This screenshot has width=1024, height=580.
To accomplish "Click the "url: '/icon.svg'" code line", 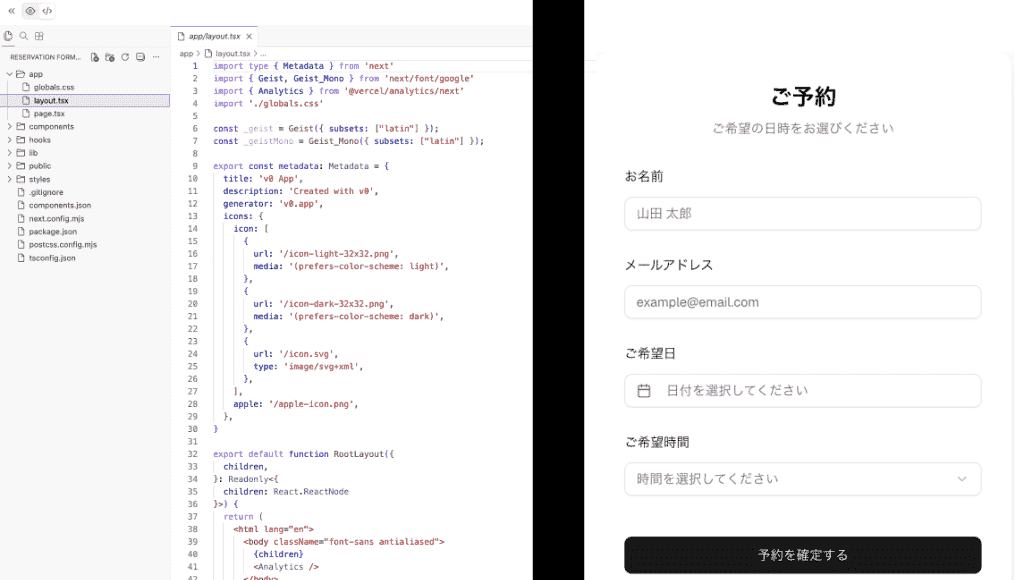I will tap(296, 354).
